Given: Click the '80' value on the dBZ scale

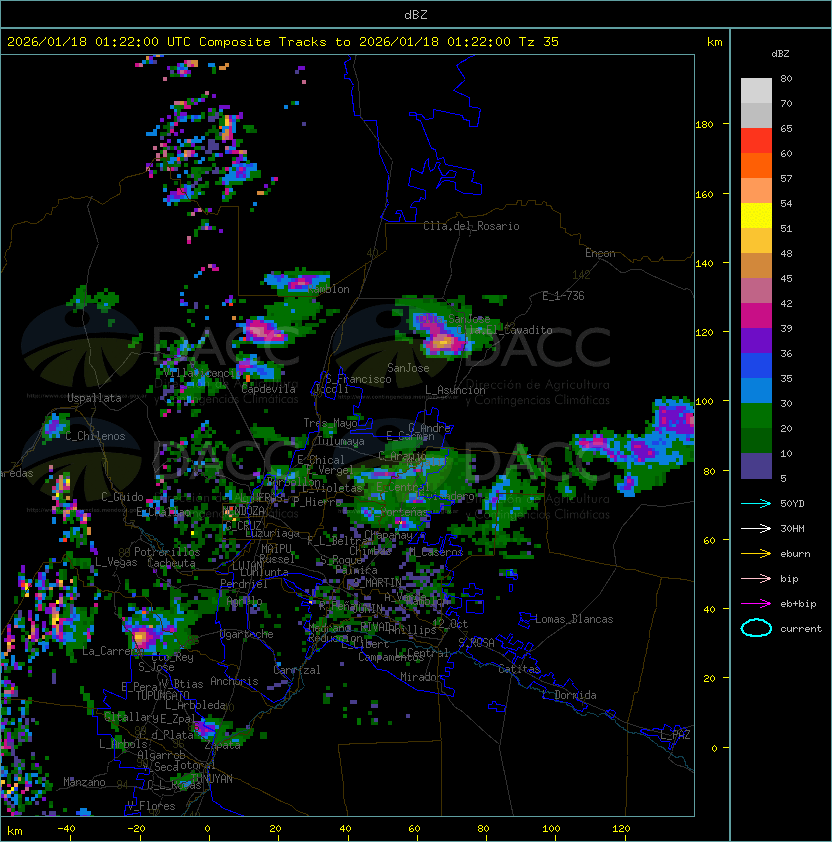Looking at the screenshot, I should [786, 78].
